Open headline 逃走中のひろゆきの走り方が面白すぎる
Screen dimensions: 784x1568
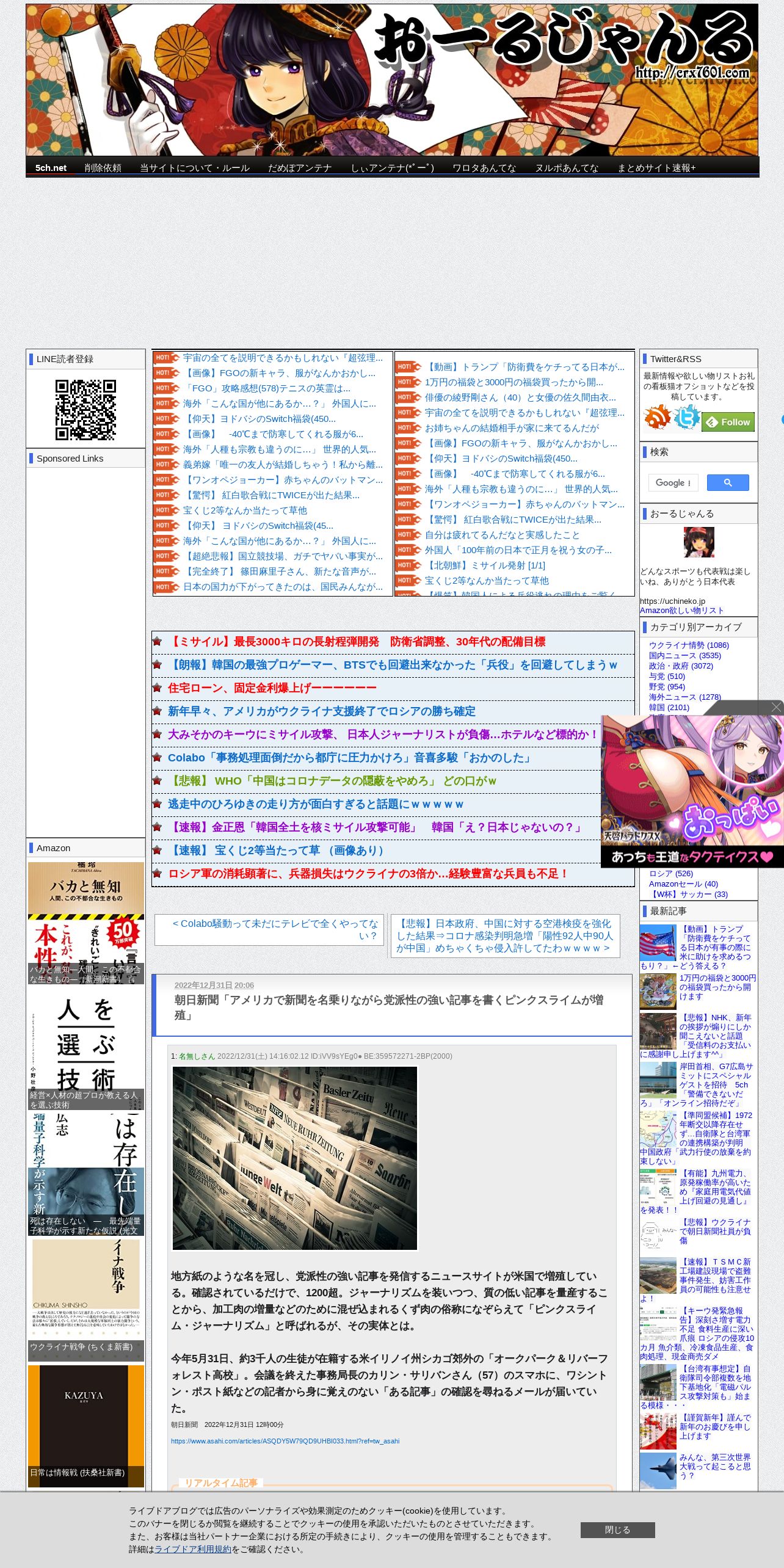(316, 804)
